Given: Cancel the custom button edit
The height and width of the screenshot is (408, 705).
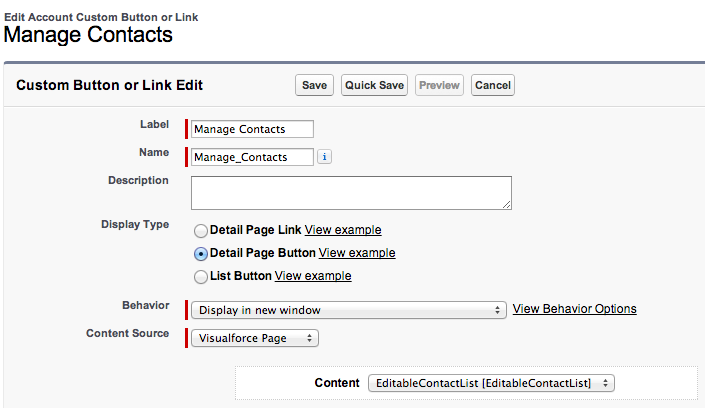Looking at the screenshot, I should point(493,85).
